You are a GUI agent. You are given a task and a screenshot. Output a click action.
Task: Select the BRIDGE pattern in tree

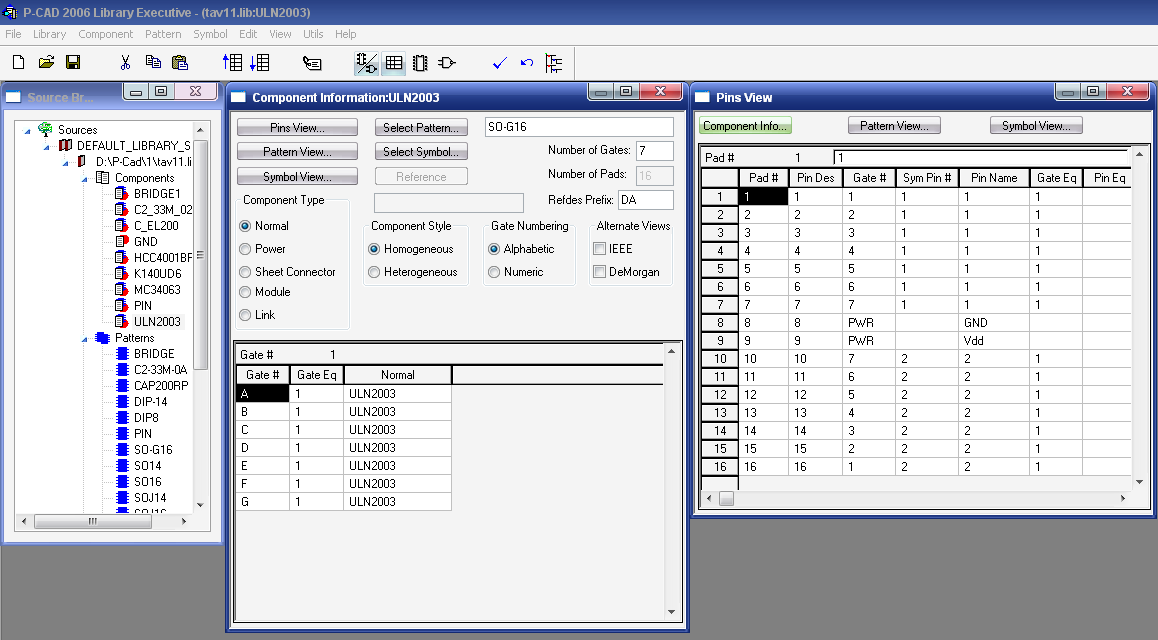(x=154, y=354)
